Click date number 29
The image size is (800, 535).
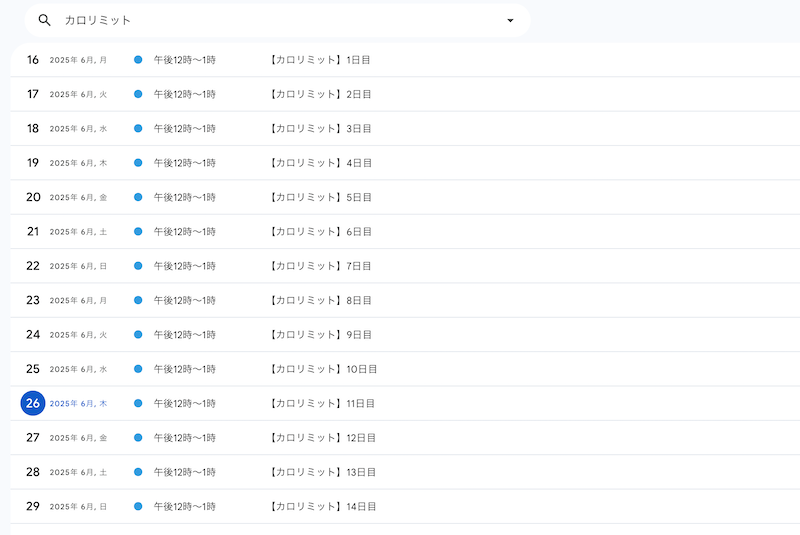33,506
